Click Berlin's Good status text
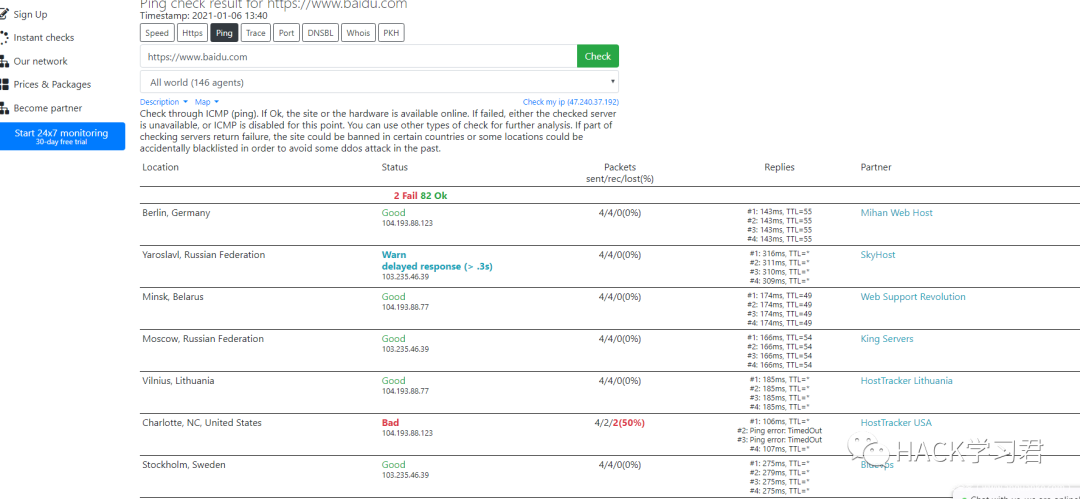This screenshot has width=1080, height=499. click(x=393, y=213)
